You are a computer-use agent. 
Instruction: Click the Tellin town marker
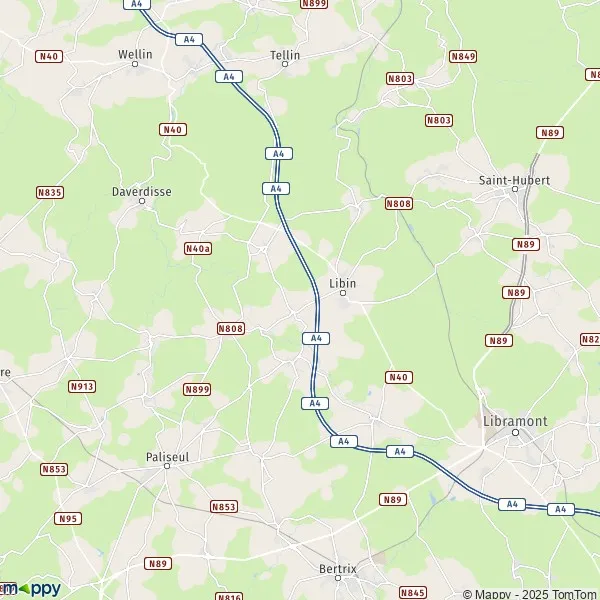point(285,64)
